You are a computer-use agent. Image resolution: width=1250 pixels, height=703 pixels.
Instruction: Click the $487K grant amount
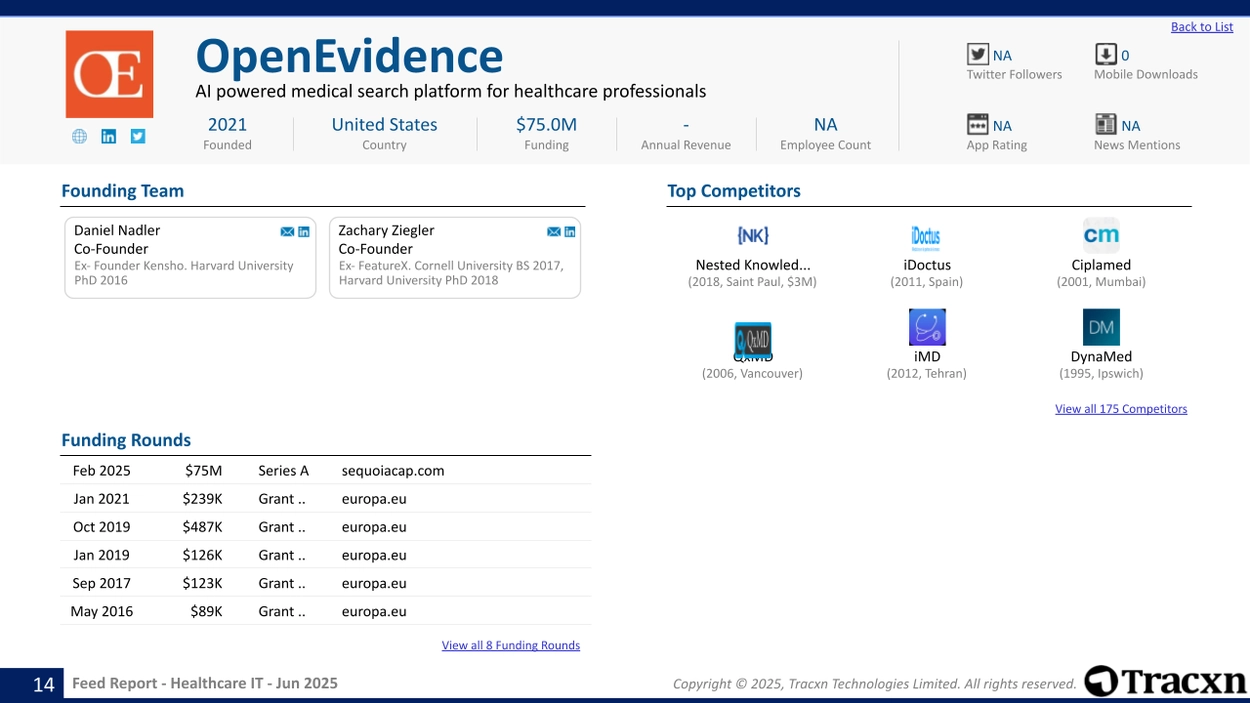(x=202, y=526)
